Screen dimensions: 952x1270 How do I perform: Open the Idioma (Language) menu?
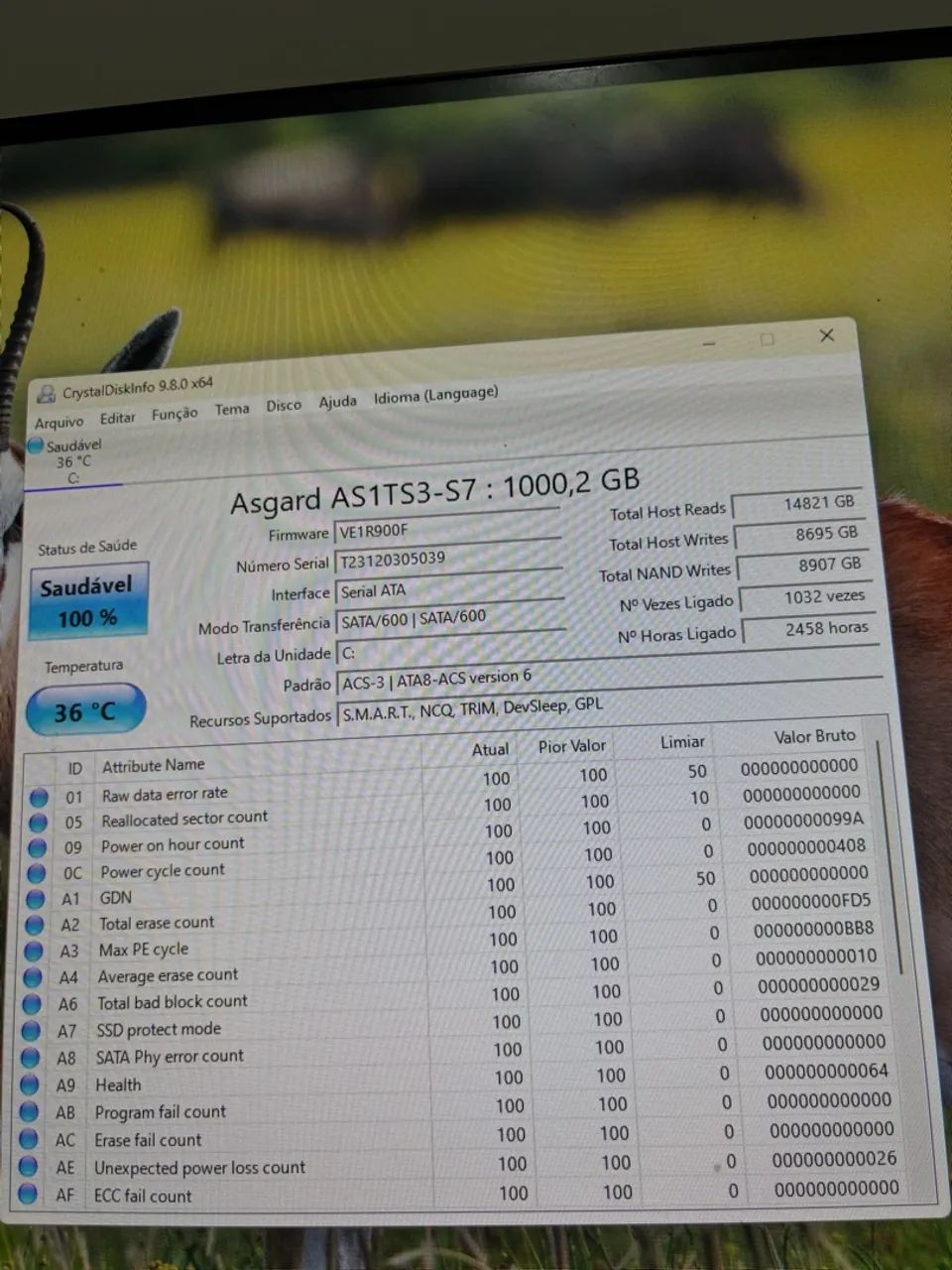(435, 395)
